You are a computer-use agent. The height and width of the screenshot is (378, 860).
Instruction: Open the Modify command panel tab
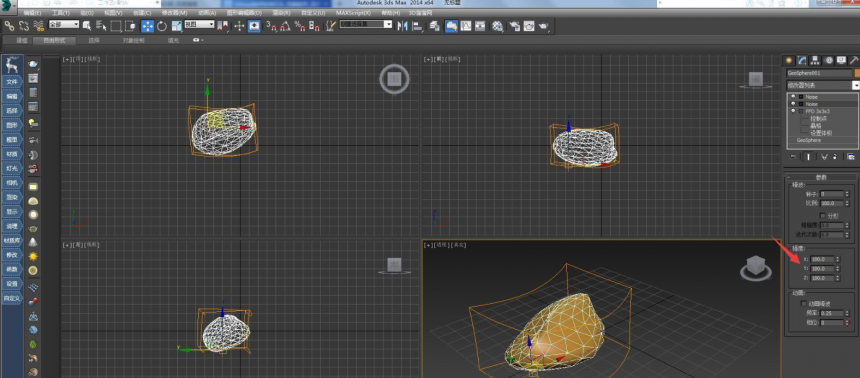click(802, 60)
